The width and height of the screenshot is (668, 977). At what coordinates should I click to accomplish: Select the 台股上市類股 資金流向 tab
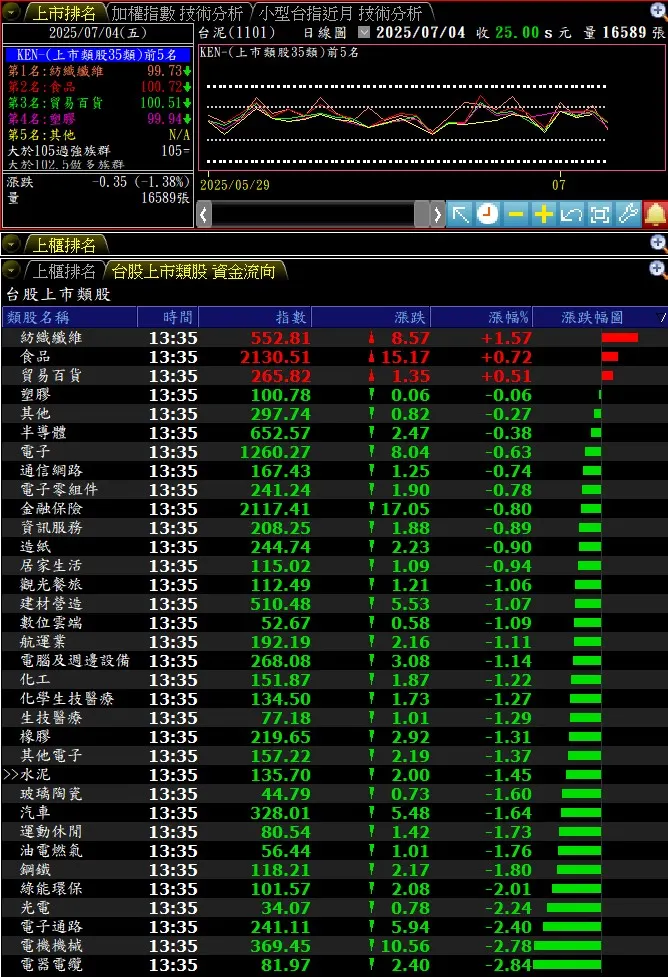(x=194, y=271)
